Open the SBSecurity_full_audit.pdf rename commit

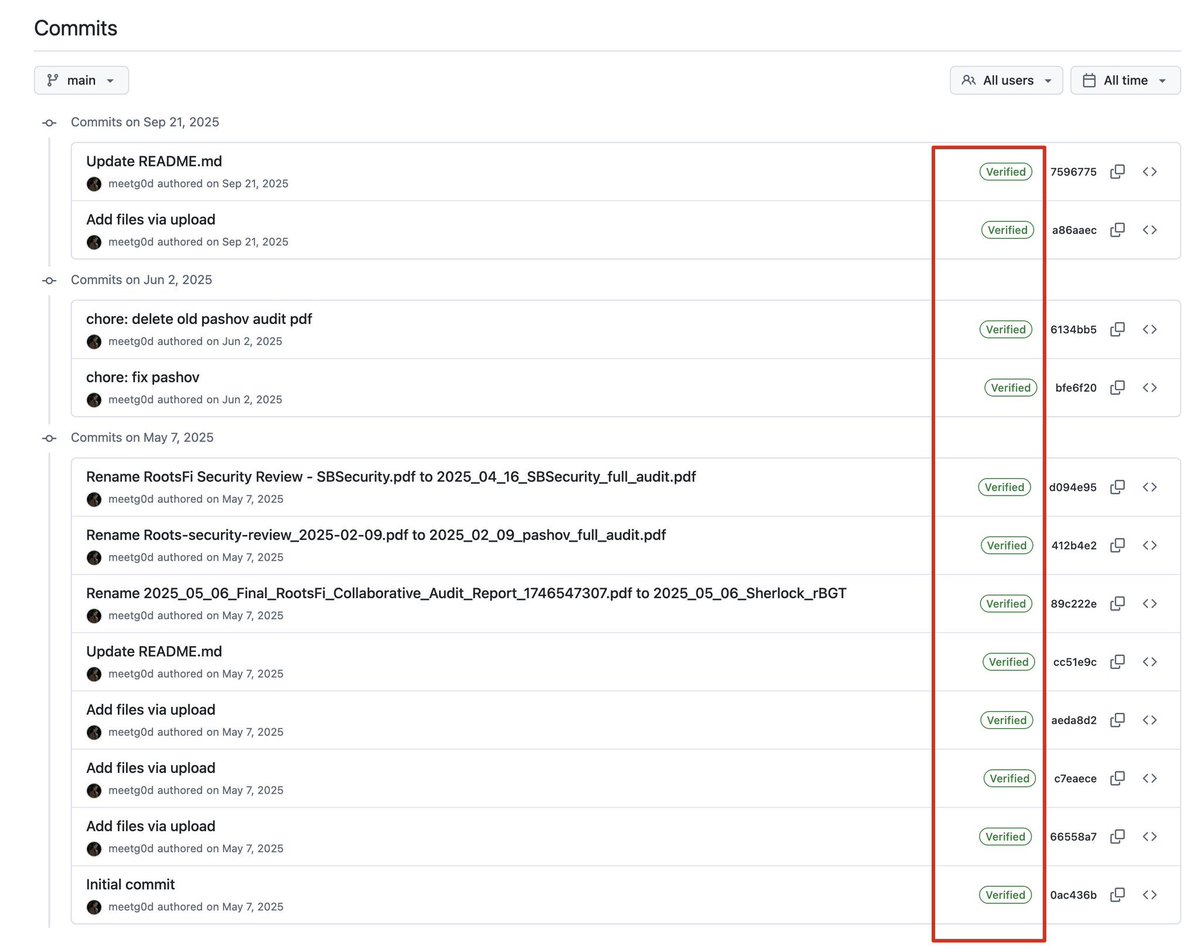391,477
